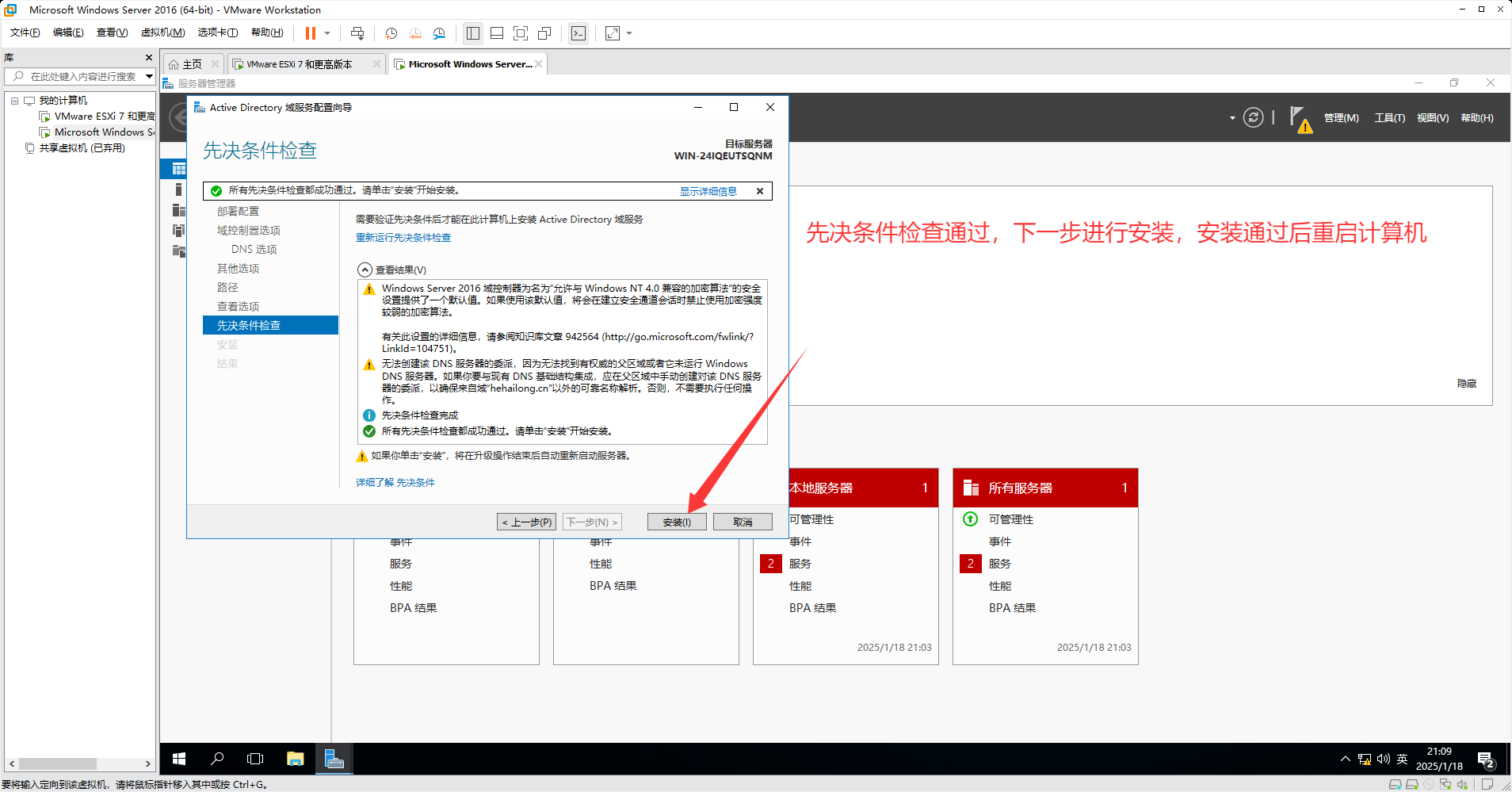
Task: Click the take snapshot clock icon
Action: point(391,33)
